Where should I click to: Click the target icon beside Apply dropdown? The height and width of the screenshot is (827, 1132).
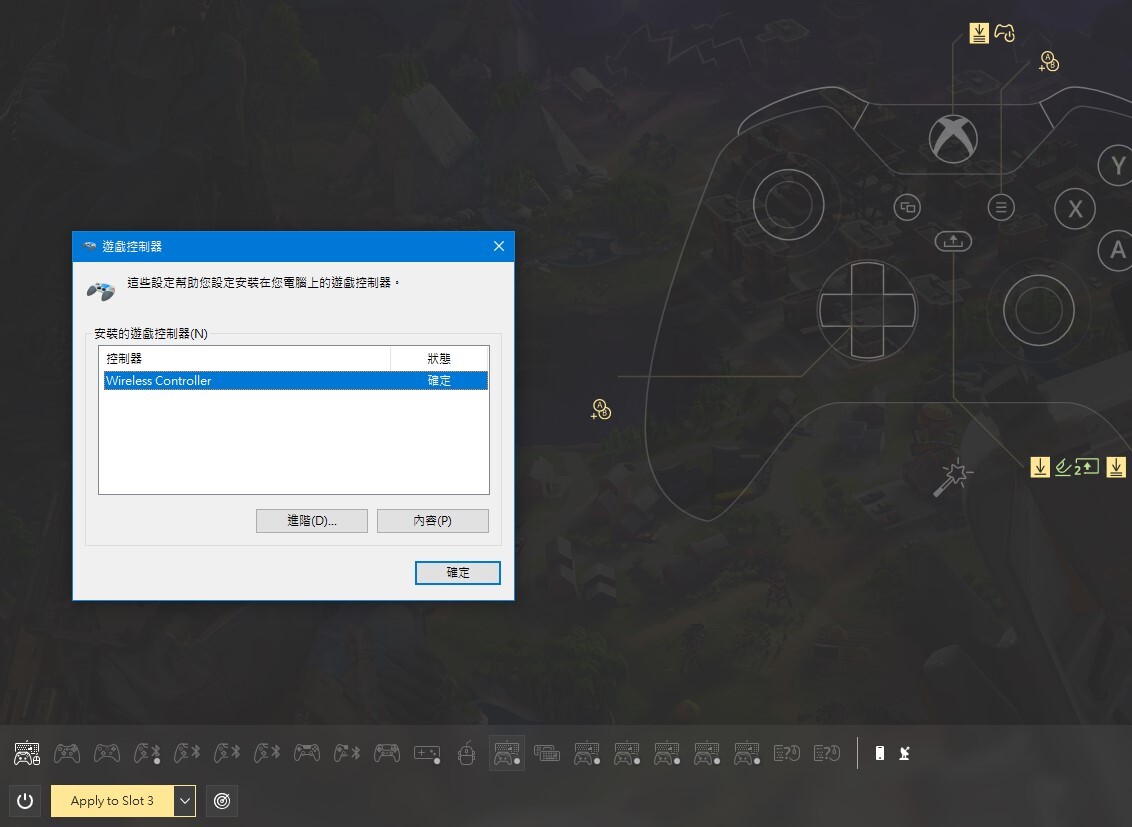tap(222, 801)
